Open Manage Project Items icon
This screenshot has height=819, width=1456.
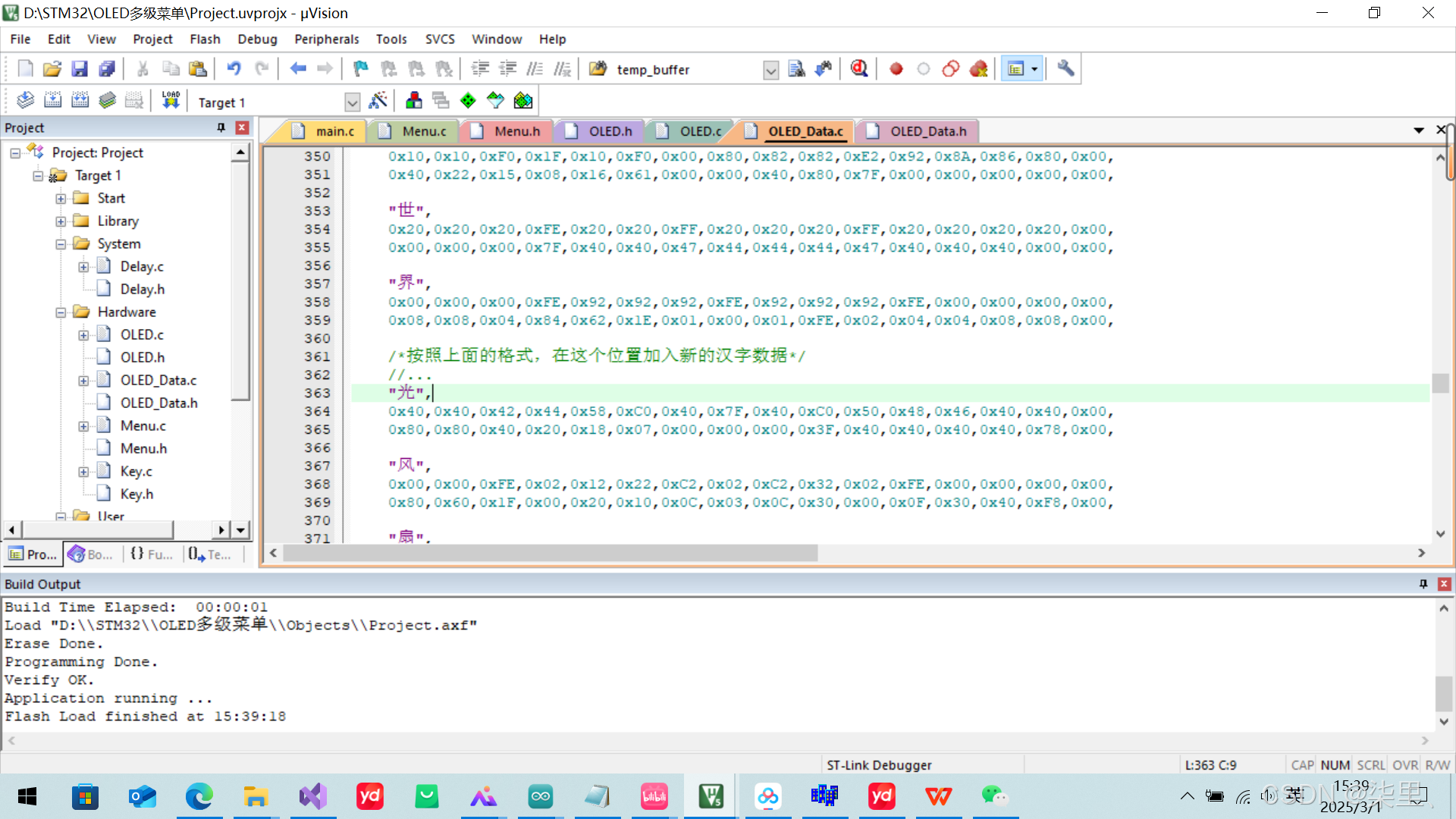(414, 101)
